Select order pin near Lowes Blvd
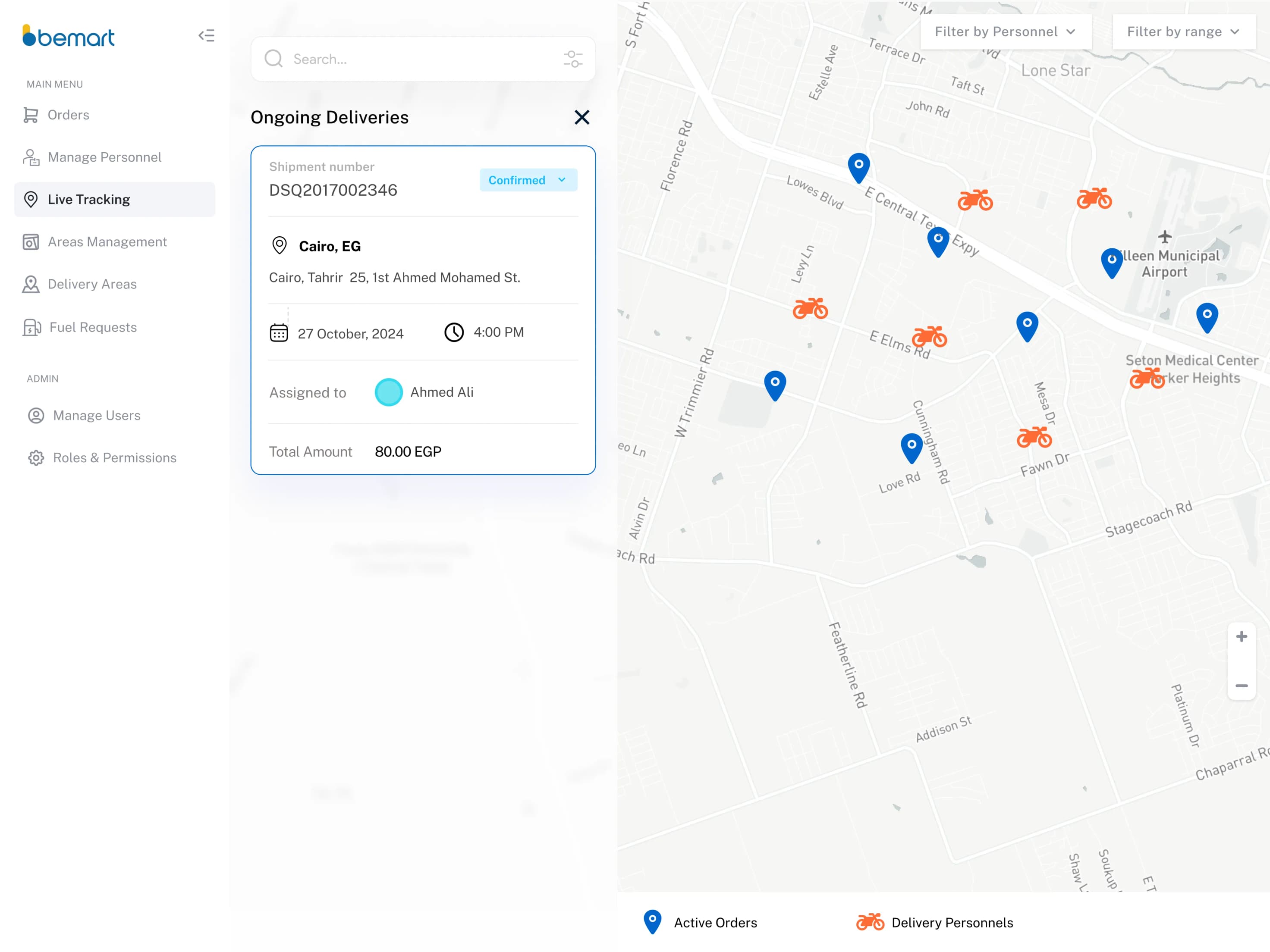Viewport: 1270px width, 952px height. [858, 168]
